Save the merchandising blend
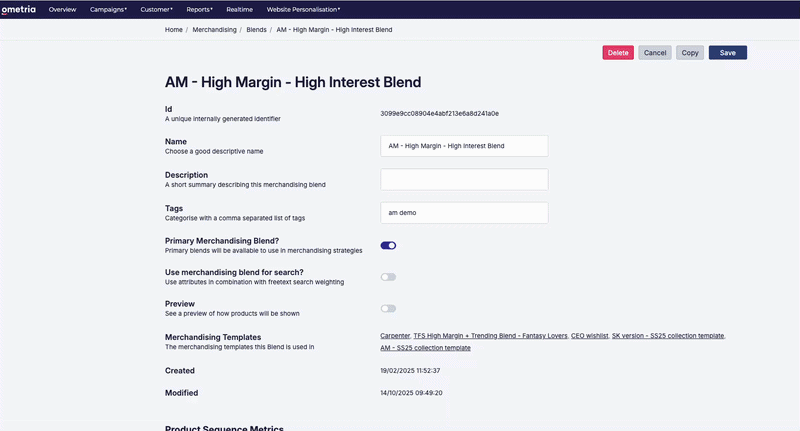The height and width of the screenshot is (431, 800). [x=728, y=53]
